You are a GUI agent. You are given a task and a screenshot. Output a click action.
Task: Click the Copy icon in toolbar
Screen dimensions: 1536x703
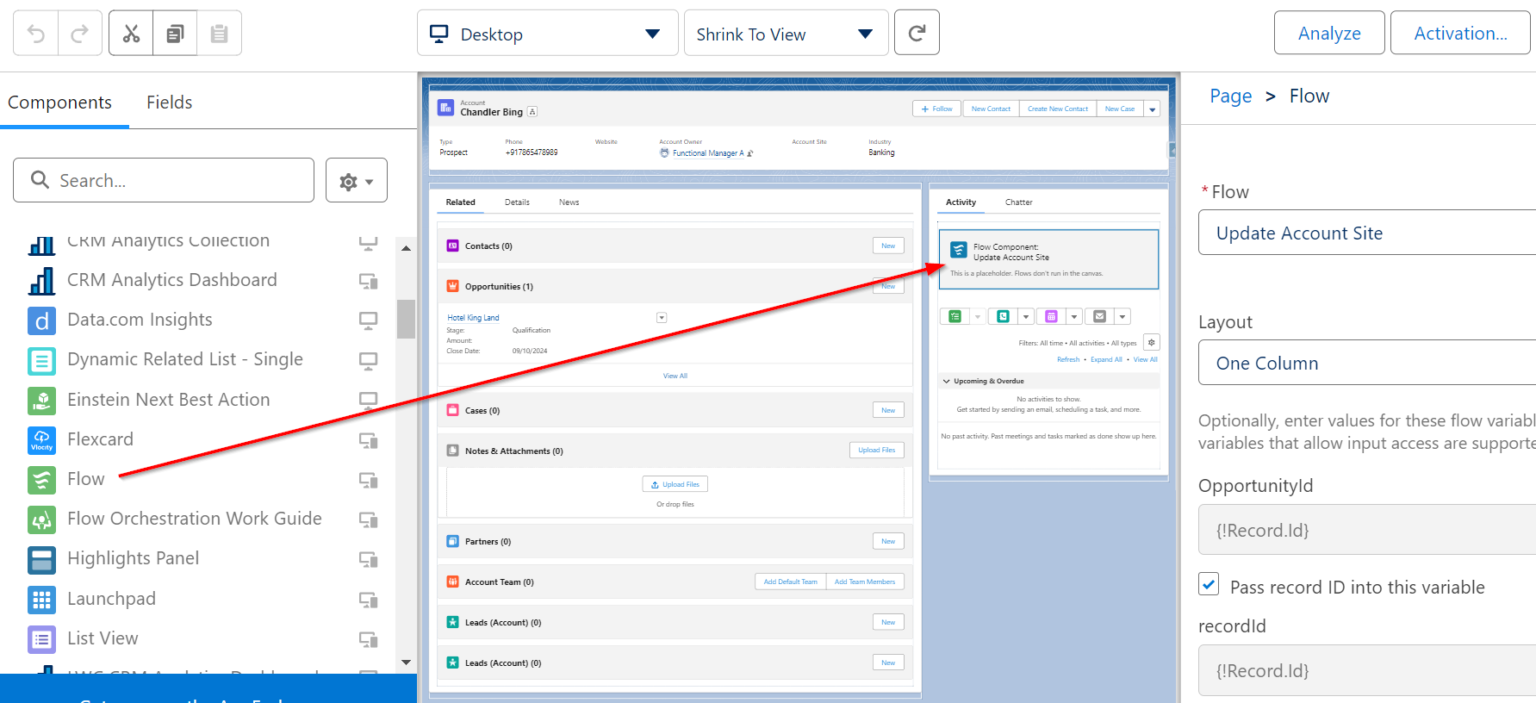pos(175,33)
